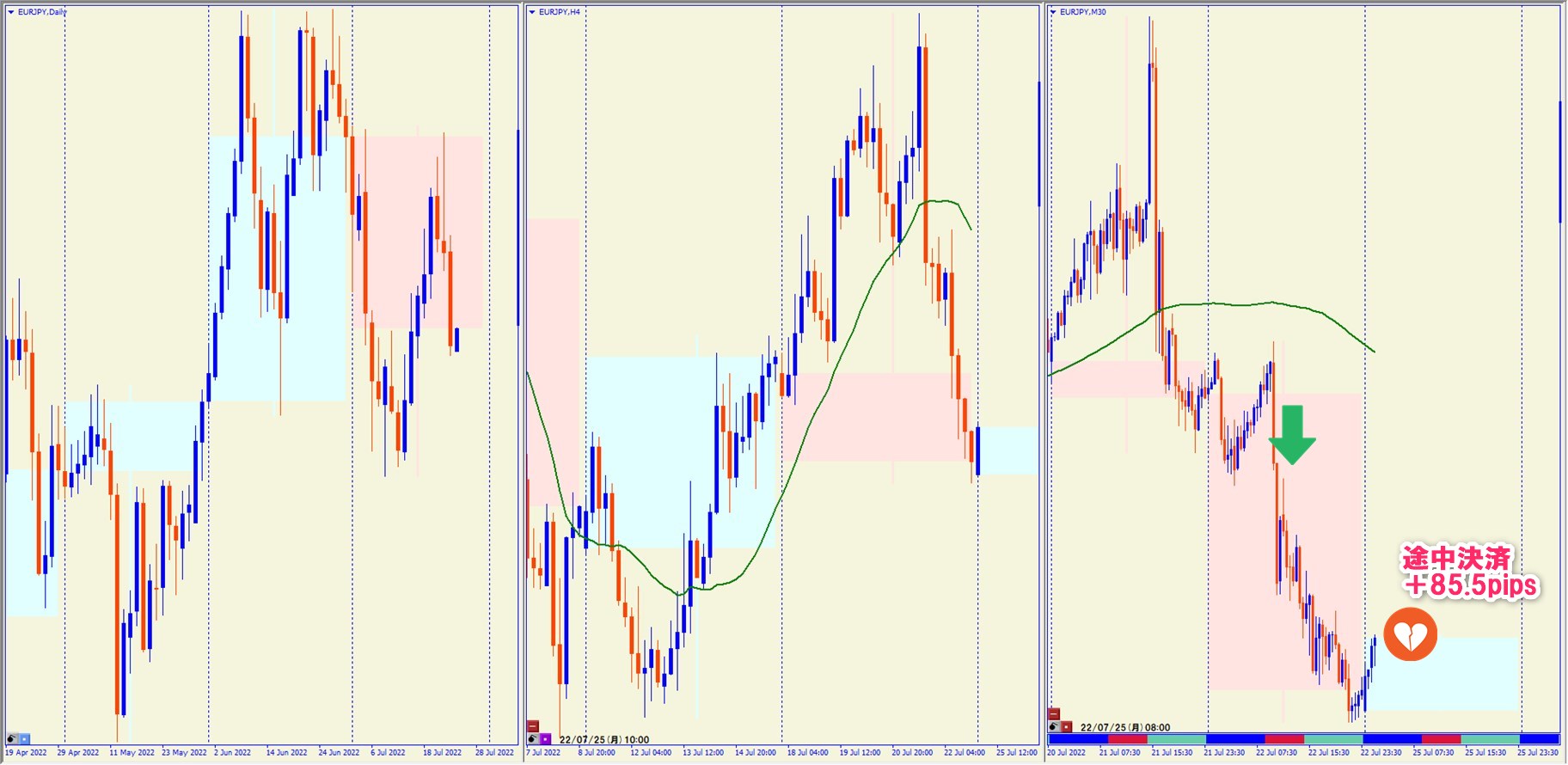The height and width of the screenshot is (765, 1568).
Task: Click the 22/07/25 08:00 timestamp label
Action: pos(1124,727)
